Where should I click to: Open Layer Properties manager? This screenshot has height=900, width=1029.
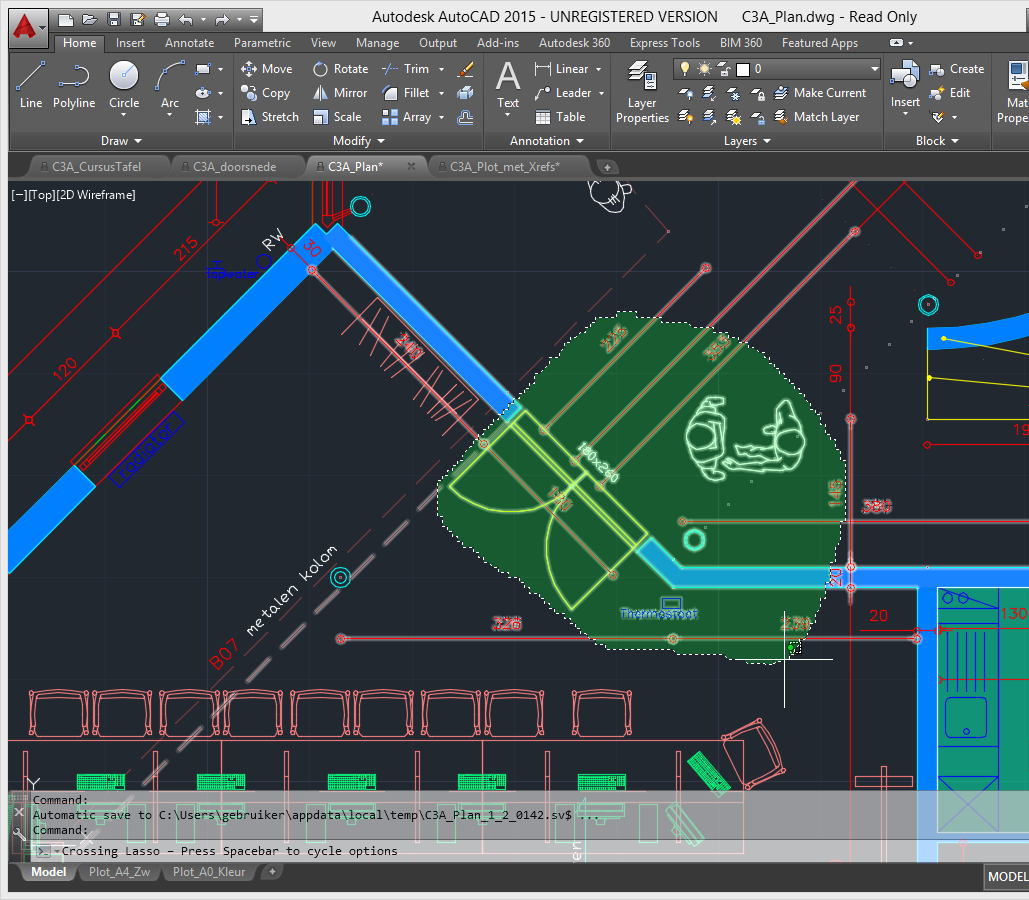[x=642, y=92]
